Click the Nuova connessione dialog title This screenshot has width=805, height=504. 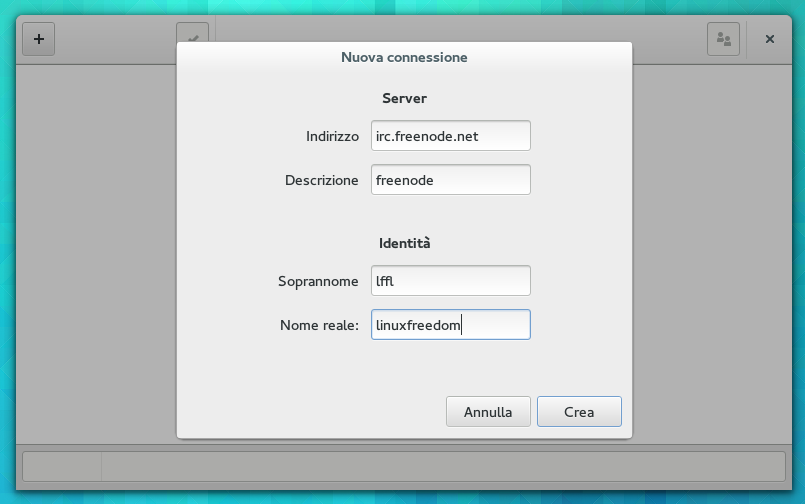point(404,57)
